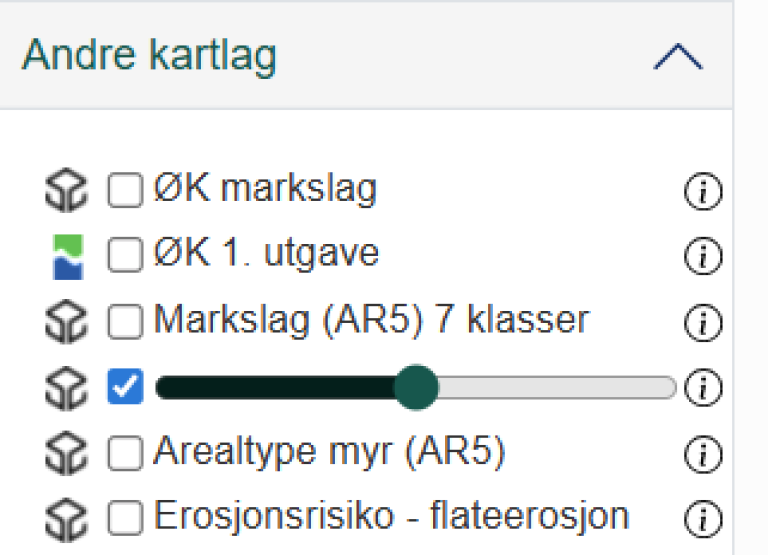Click the Erosjonsrisiko - flateerosjon label
The height and width of the screenshot is (555, 768).
click(391, 517)
